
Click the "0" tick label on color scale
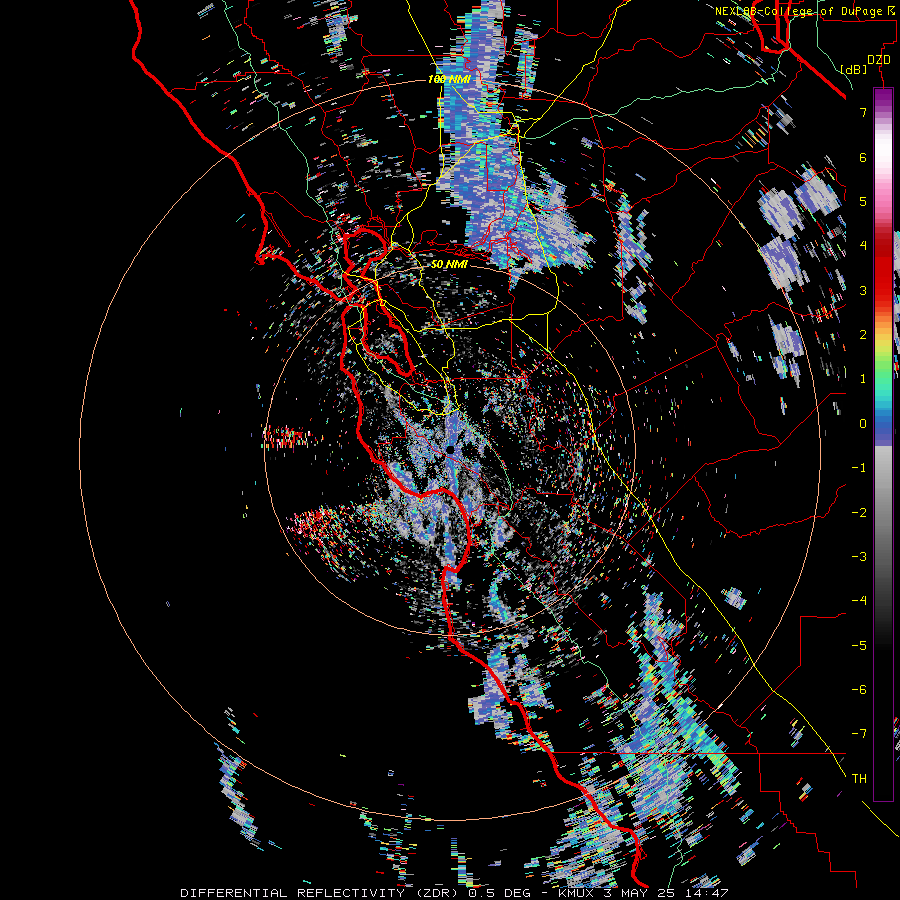(x=863, y=424)
